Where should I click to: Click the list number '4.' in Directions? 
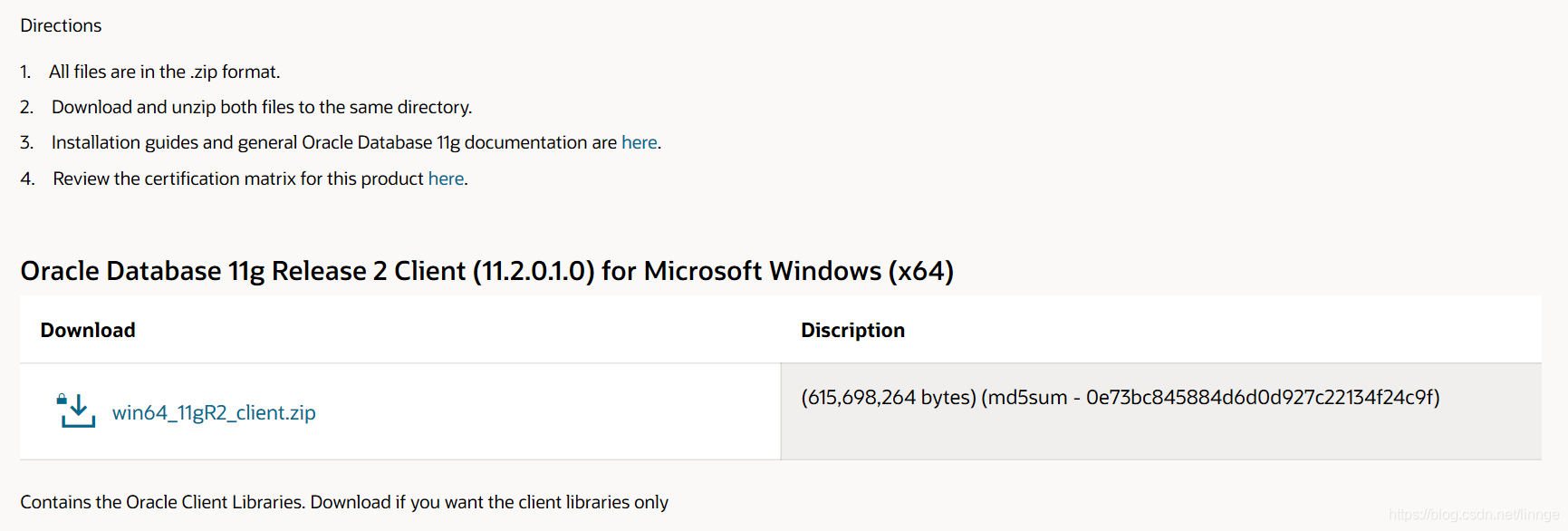(x=27, y=179)
